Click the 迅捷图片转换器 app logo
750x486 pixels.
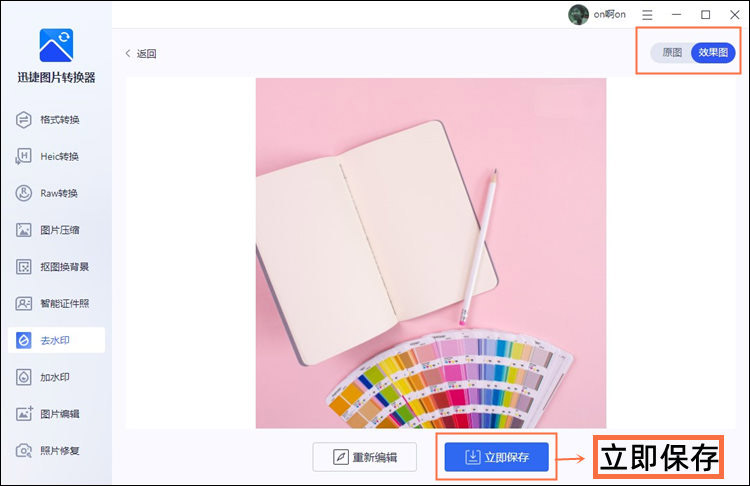coord(56,45)
